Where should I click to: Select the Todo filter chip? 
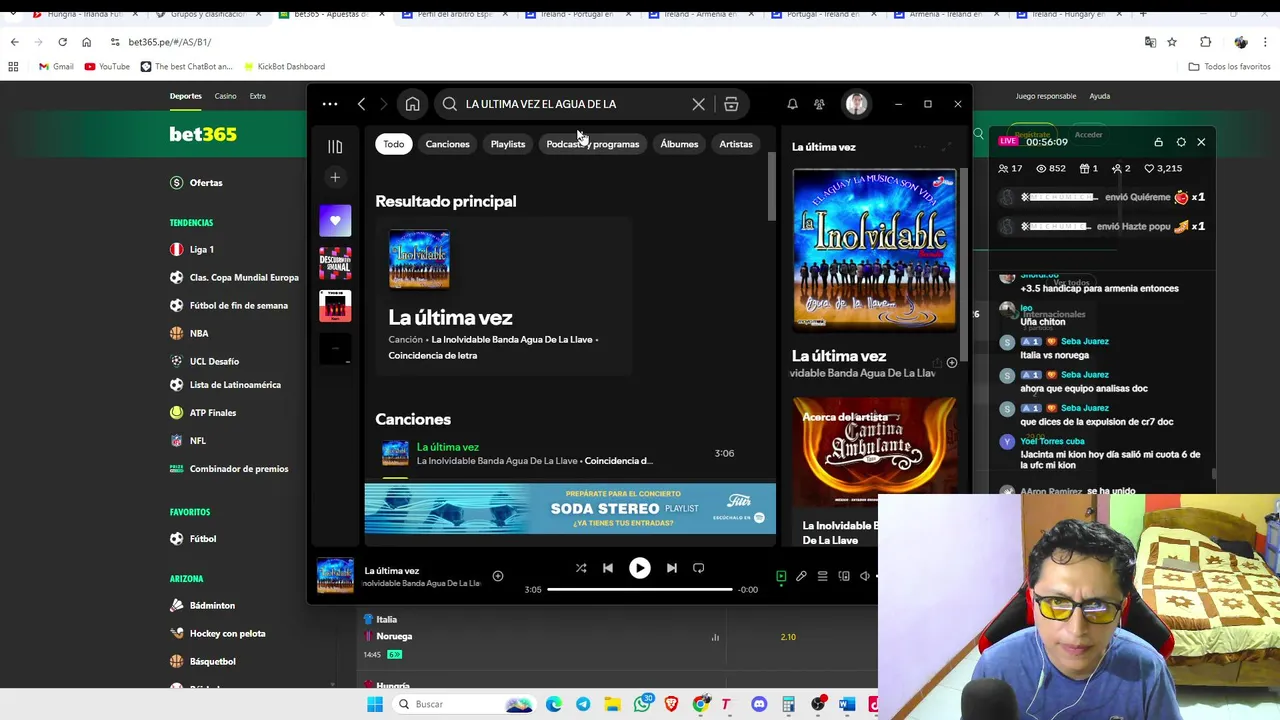[394, 144]
